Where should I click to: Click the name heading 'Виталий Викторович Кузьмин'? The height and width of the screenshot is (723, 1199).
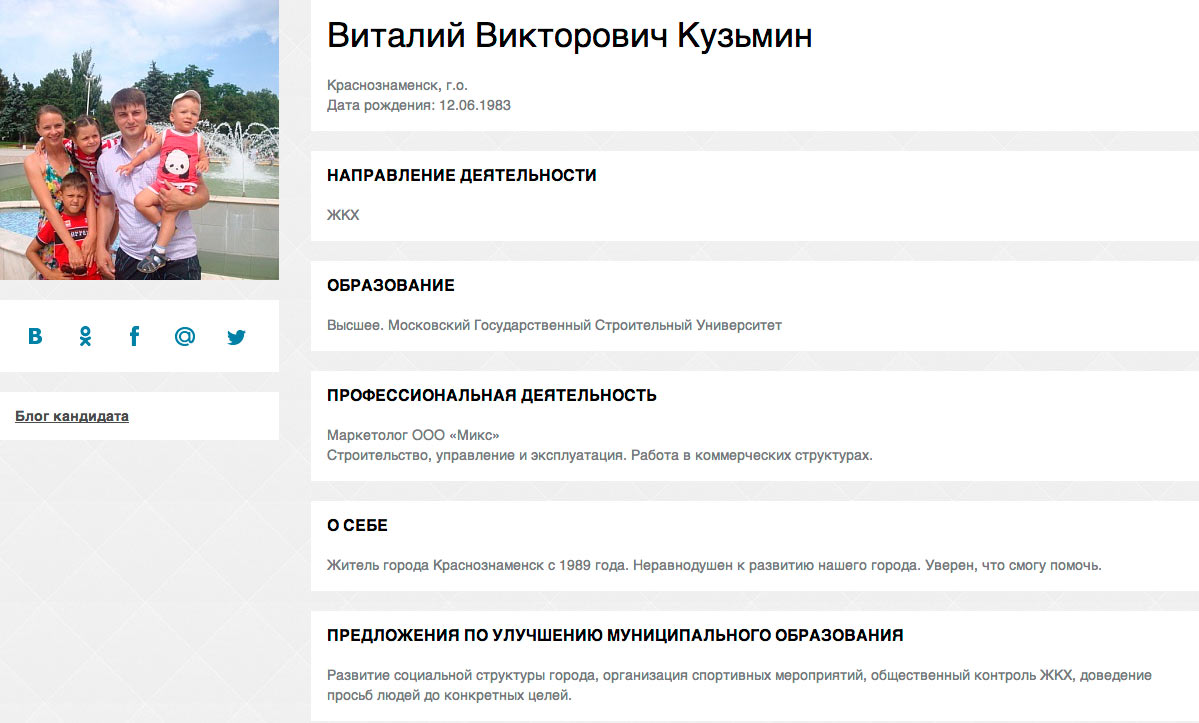click(x=570, y=36)
